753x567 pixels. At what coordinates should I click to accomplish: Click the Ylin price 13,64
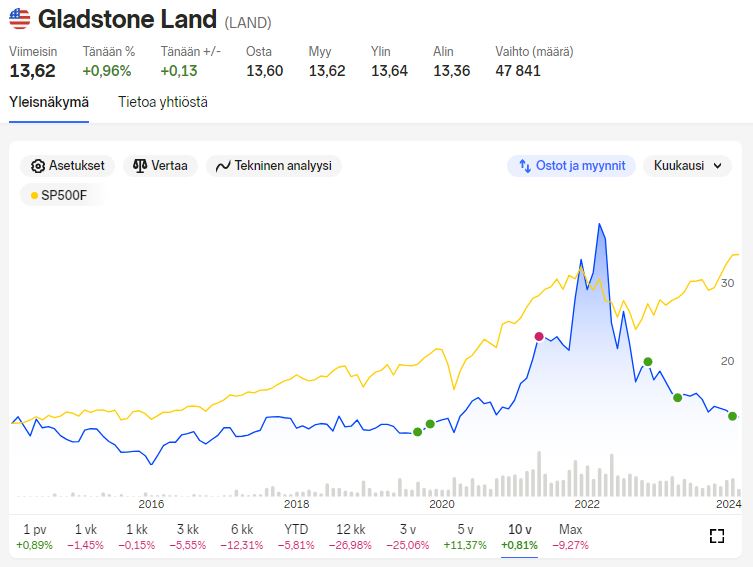389,71
